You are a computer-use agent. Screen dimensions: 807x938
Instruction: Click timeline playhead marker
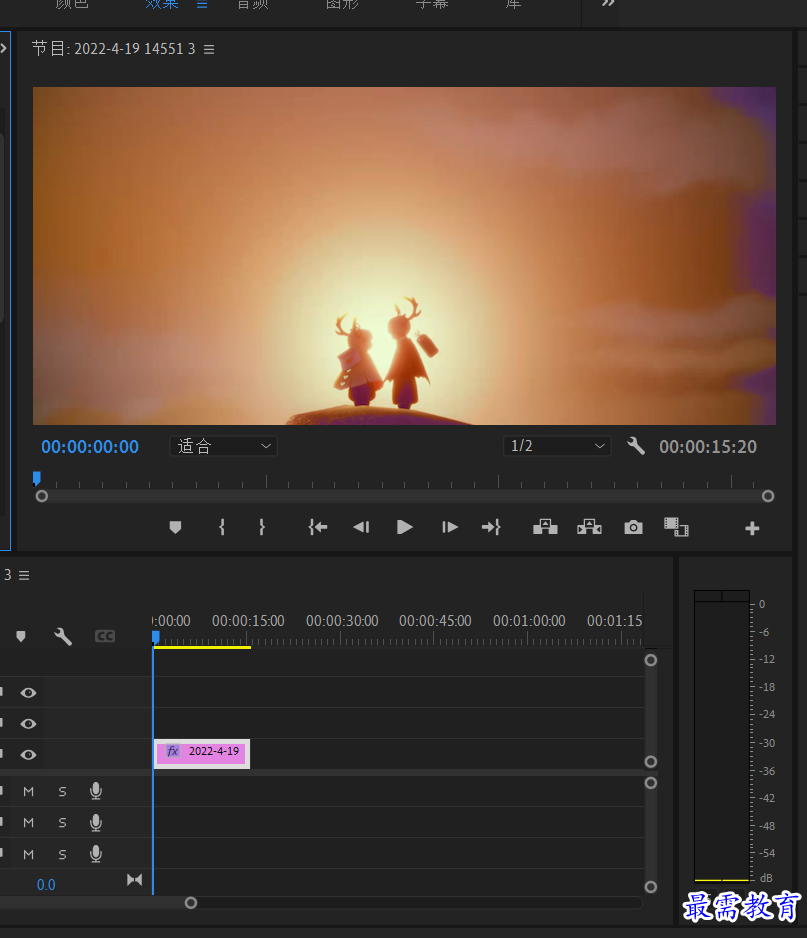(x=156, y=638)
